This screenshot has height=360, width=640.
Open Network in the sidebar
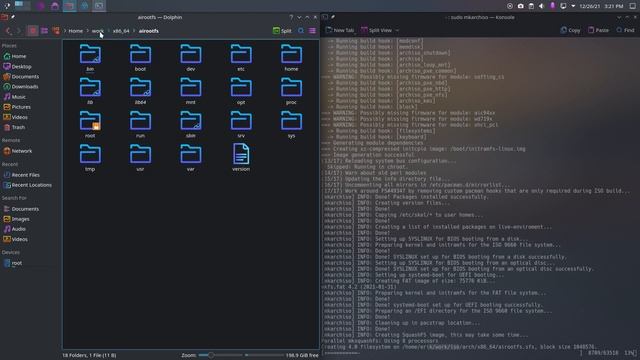tap(18, 151)
